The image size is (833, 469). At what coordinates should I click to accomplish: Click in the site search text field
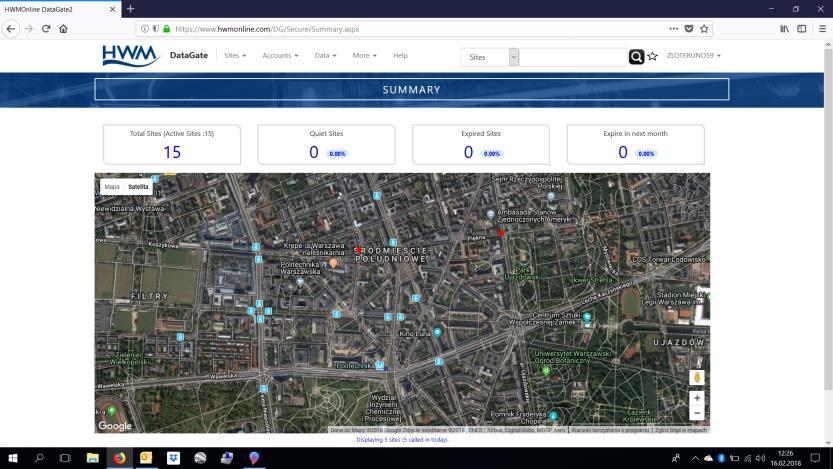(x=573, y=57)
